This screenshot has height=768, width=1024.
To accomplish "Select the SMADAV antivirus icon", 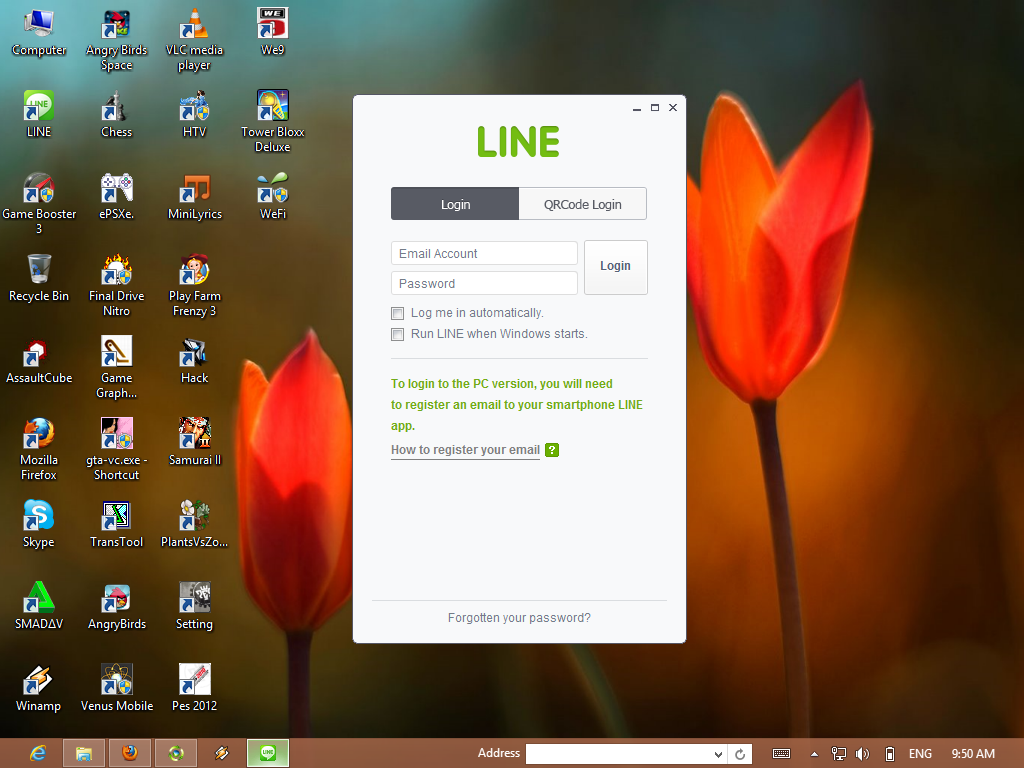I will (x=39, y=606).
